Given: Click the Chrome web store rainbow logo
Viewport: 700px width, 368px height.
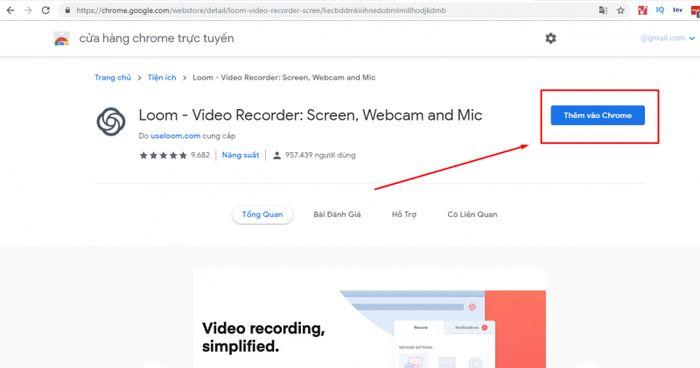Looking at the screenshot, I should coord(62,39).
